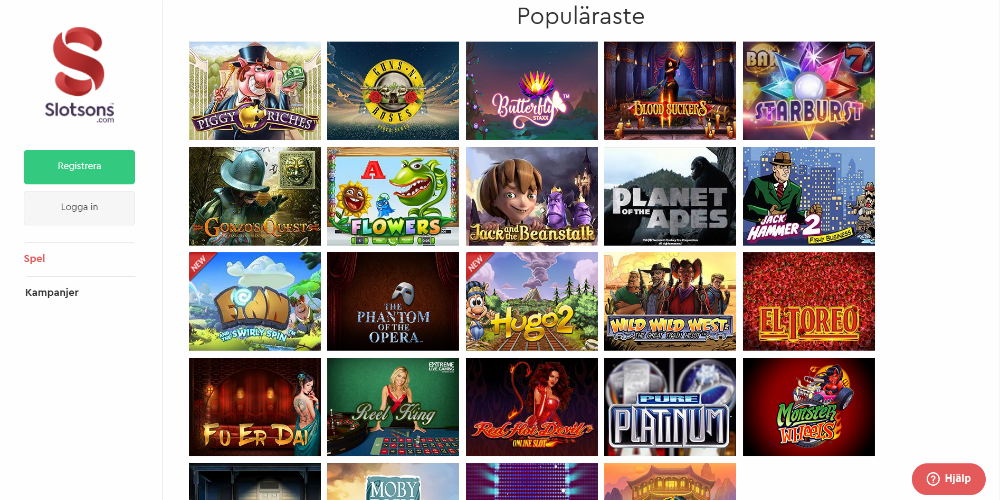Open The Phantom of the Opera slot
The height and width of the screenshot is (500, 1000).
click(393, 302)
